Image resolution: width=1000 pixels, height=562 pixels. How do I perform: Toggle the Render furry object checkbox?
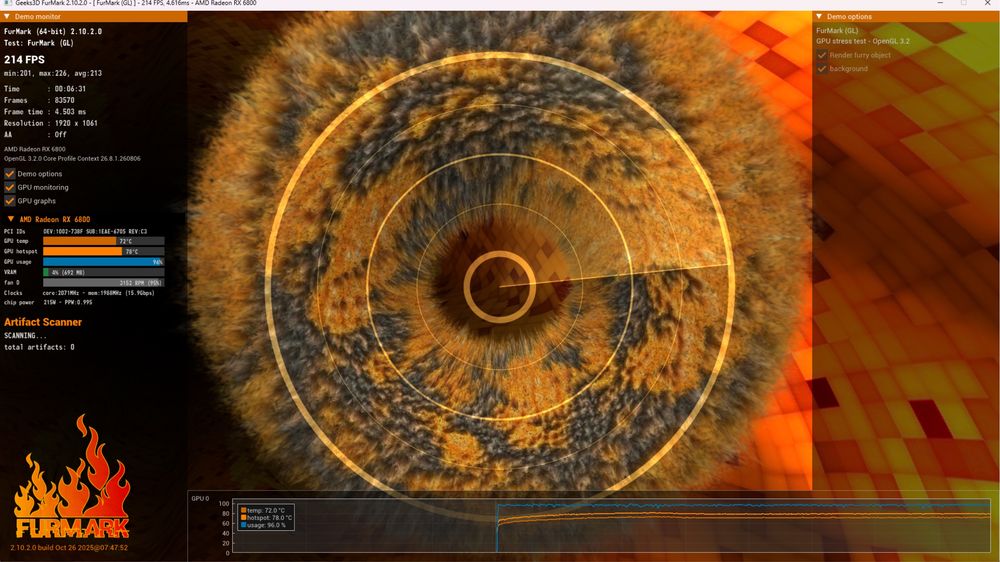click(822, 55)
